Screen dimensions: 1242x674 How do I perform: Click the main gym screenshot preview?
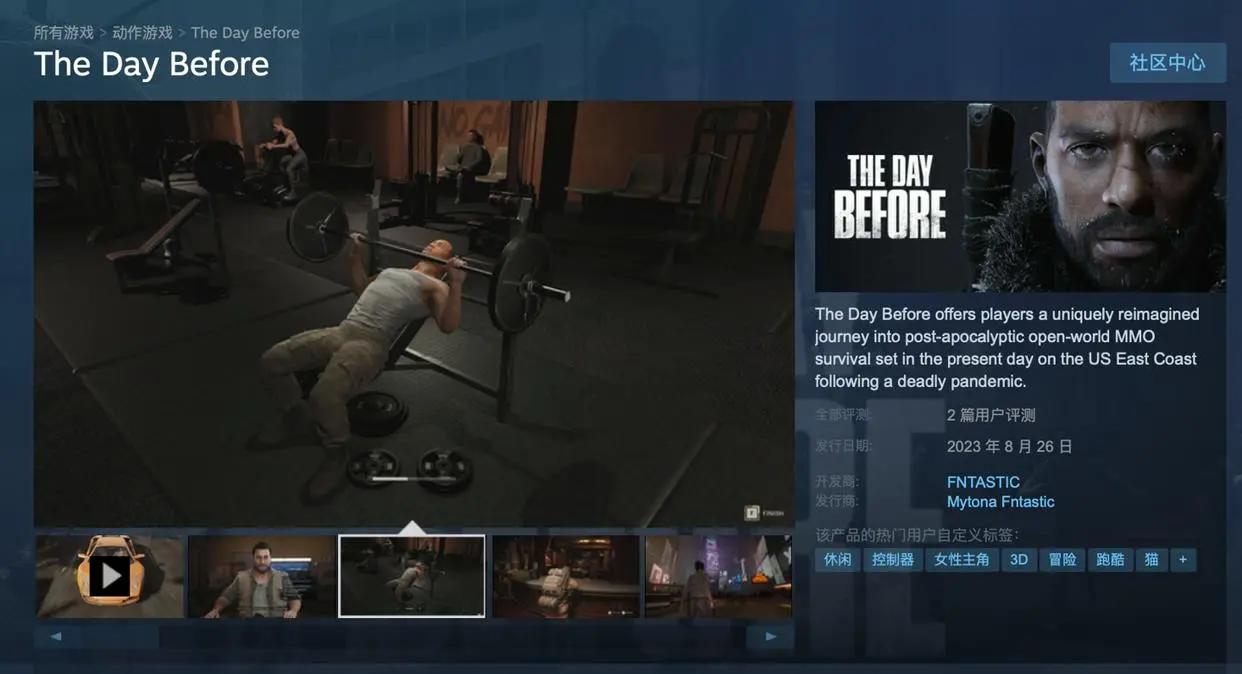(x=414, y=314)
